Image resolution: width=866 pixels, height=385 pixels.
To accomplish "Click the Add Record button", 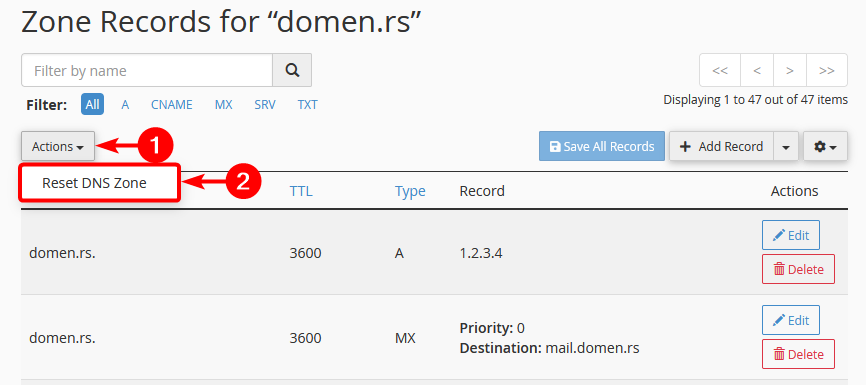I will point(721,146).
